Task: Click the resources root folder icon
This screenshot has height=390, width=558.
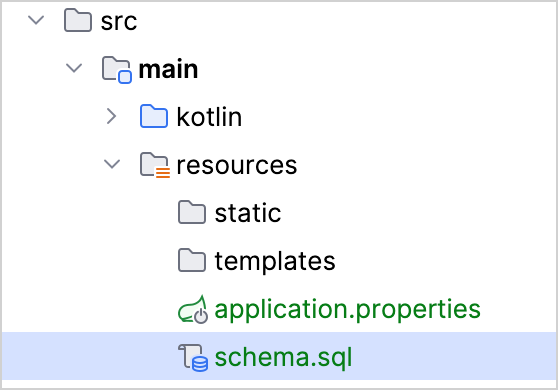Action: coord(155,165)
